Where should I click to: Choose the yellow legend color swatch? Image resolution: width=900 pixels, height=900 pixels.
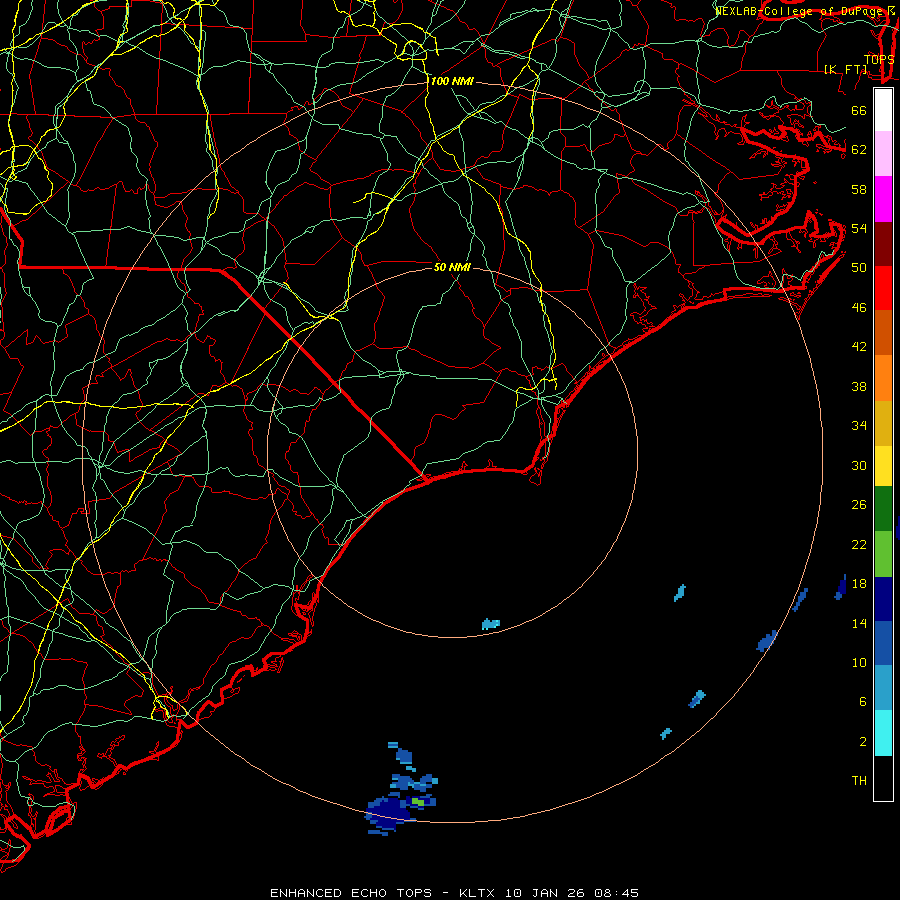(x=883, y=466)
